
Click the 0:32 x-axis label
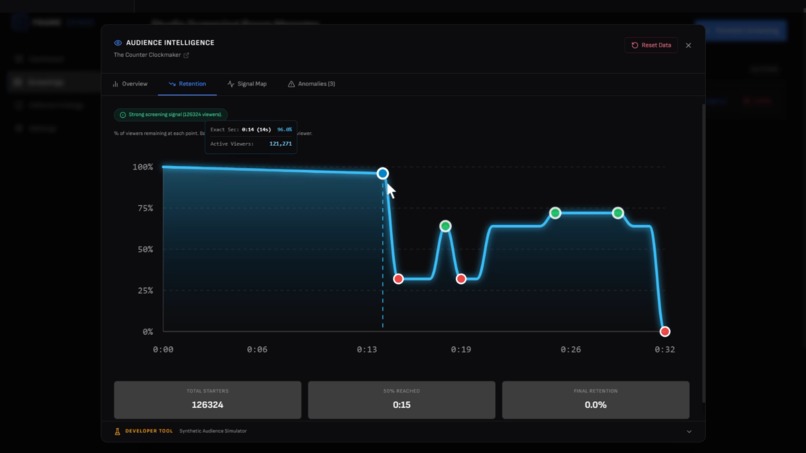tap(665, 350)
